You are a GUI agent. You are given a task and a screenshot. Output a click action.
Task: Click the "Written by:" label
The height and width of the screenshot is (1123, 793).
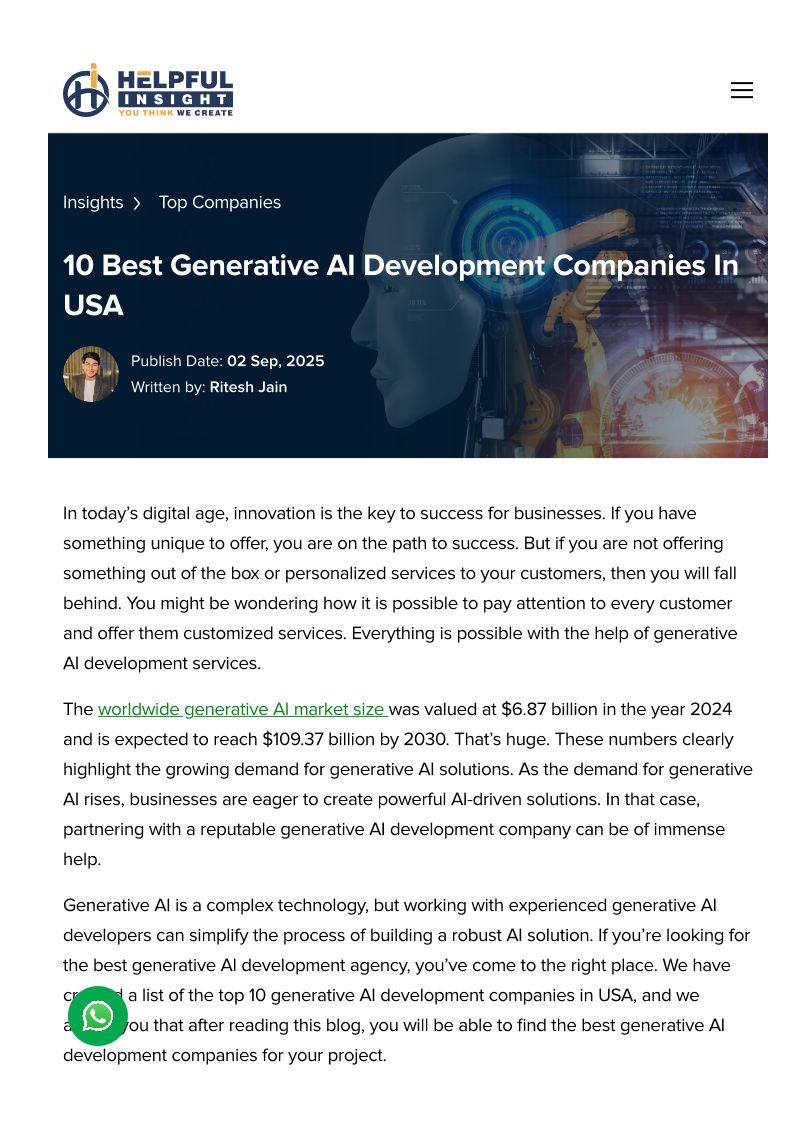click(x=168, y=387)
